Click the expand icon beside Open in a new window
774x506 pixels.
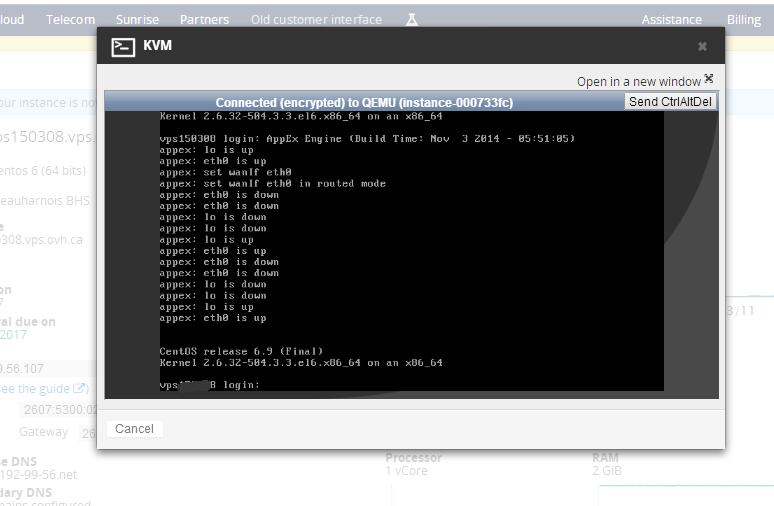[709, 78]
